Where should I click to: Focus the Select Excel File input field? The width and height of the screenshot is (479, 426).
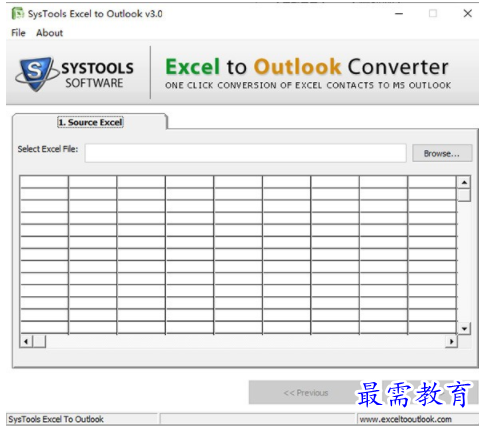click(x=246, y=153)
